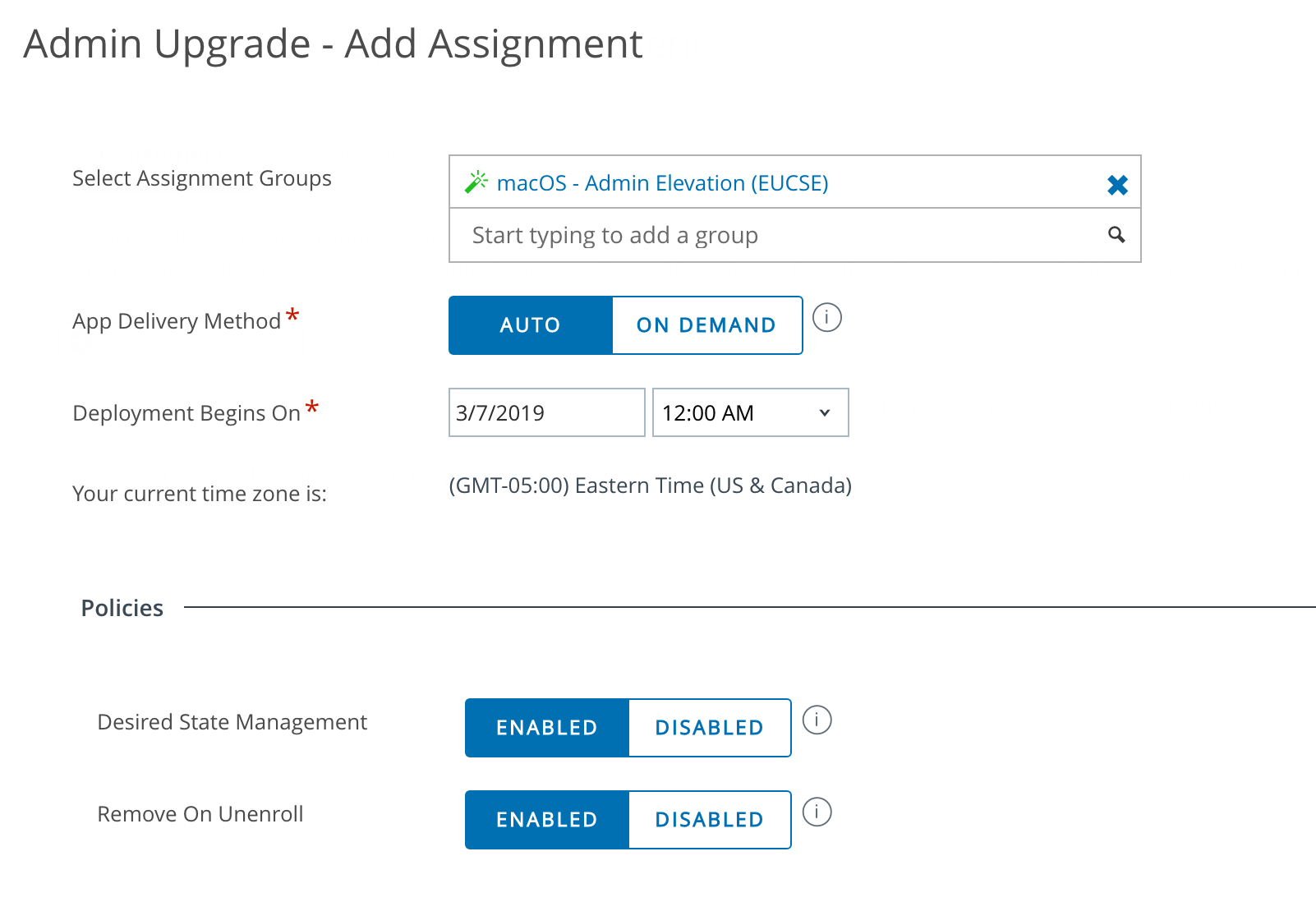Select ON DEMAND app delivery method

tap(706, 325)
